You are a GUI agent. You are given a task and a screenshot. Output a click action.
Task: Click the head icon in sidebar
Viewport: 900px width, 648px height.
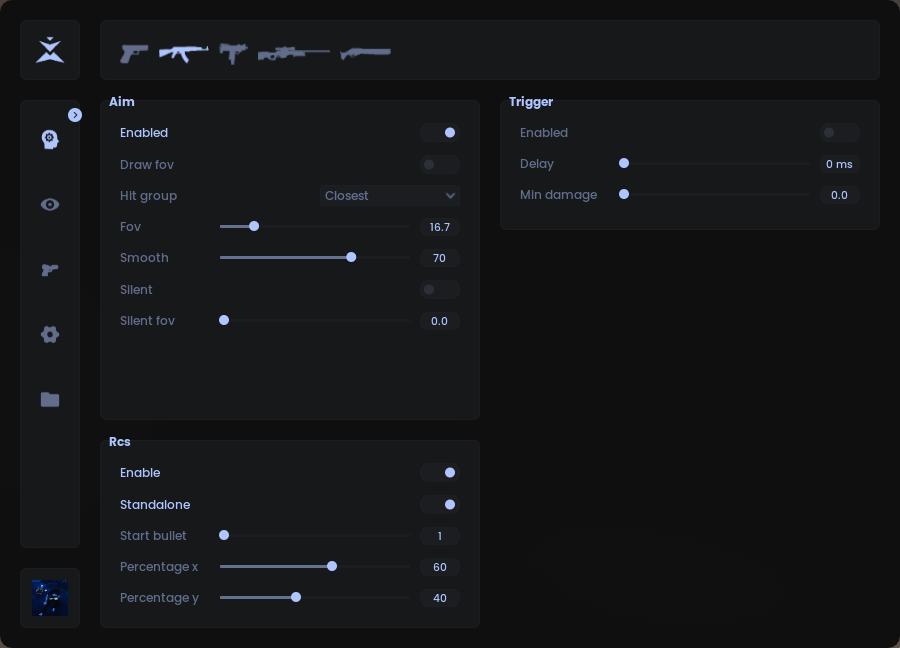click(50, 139)
